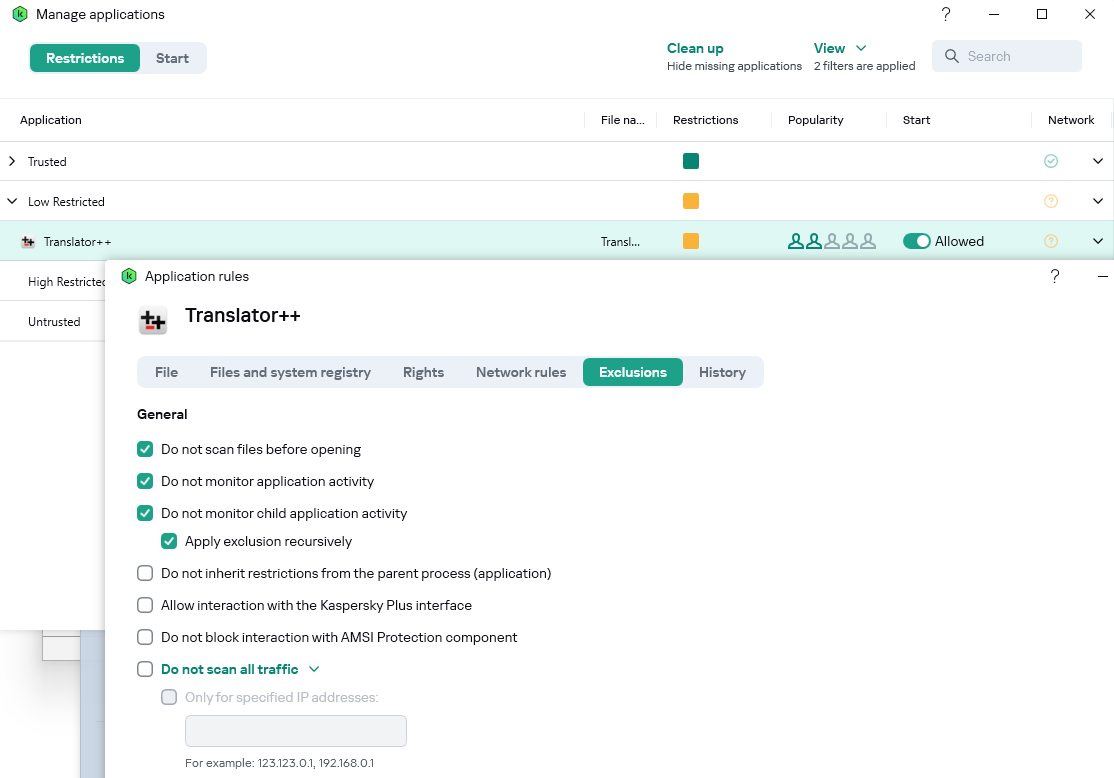Open the History tab
The image size is (1114, 778).
(722, 372)
